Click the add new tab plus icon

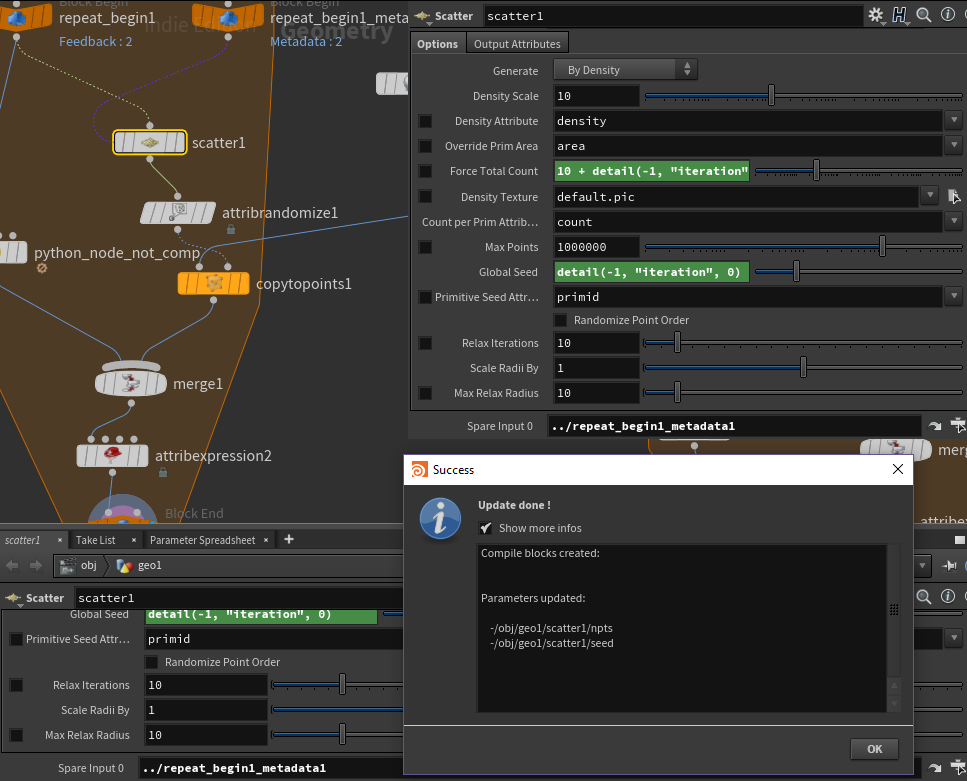[289, 539]
